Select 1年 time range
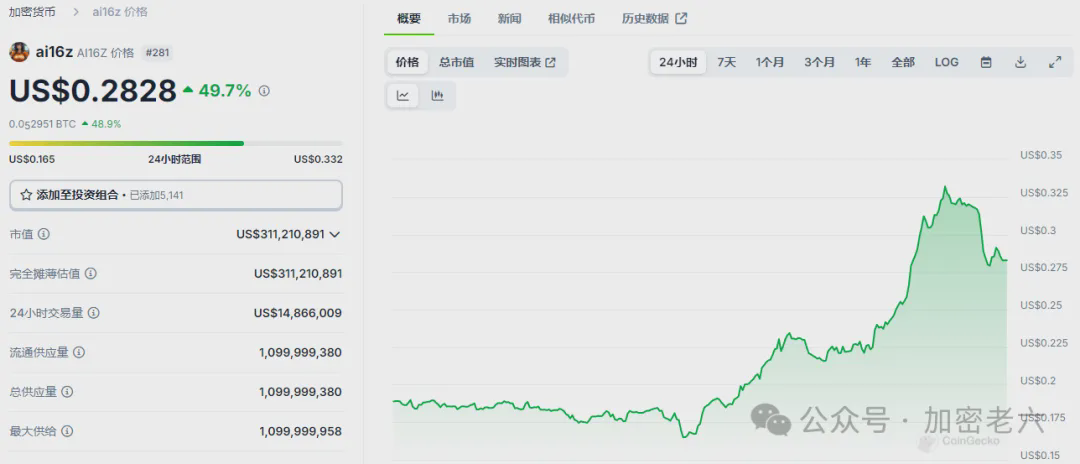Screen dimensions: 1080x464 tap(863, 62)
